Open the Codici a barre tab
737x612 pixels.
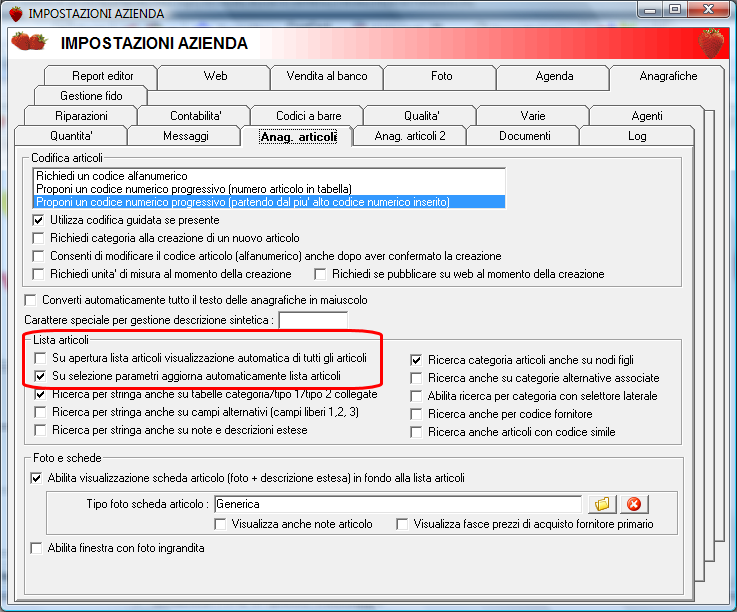(x=308, y=116)
